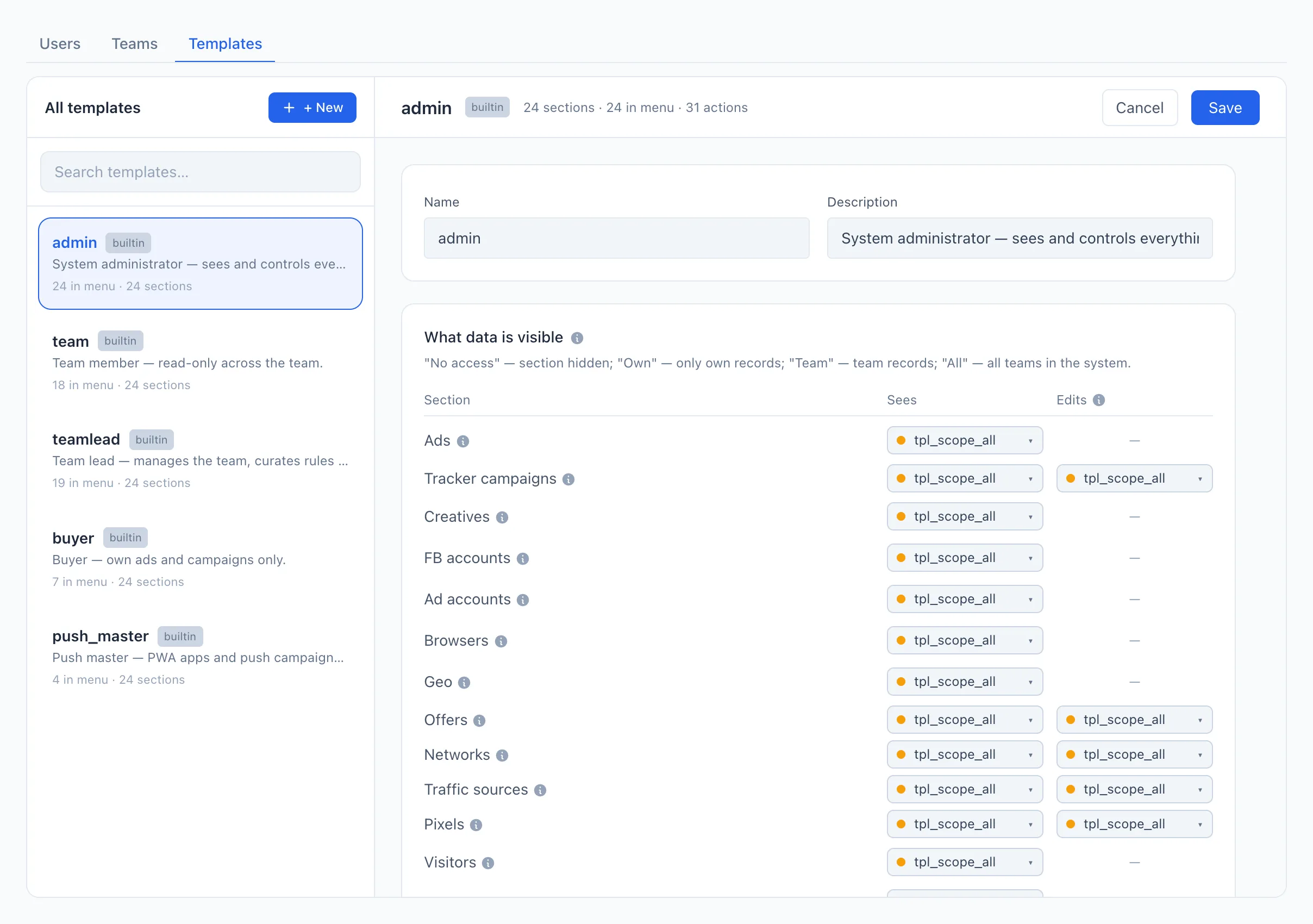Open the Sees dropdown for FB accounts
The height and width of the screenshot is (924, 1313).
(x=965, y=558)
